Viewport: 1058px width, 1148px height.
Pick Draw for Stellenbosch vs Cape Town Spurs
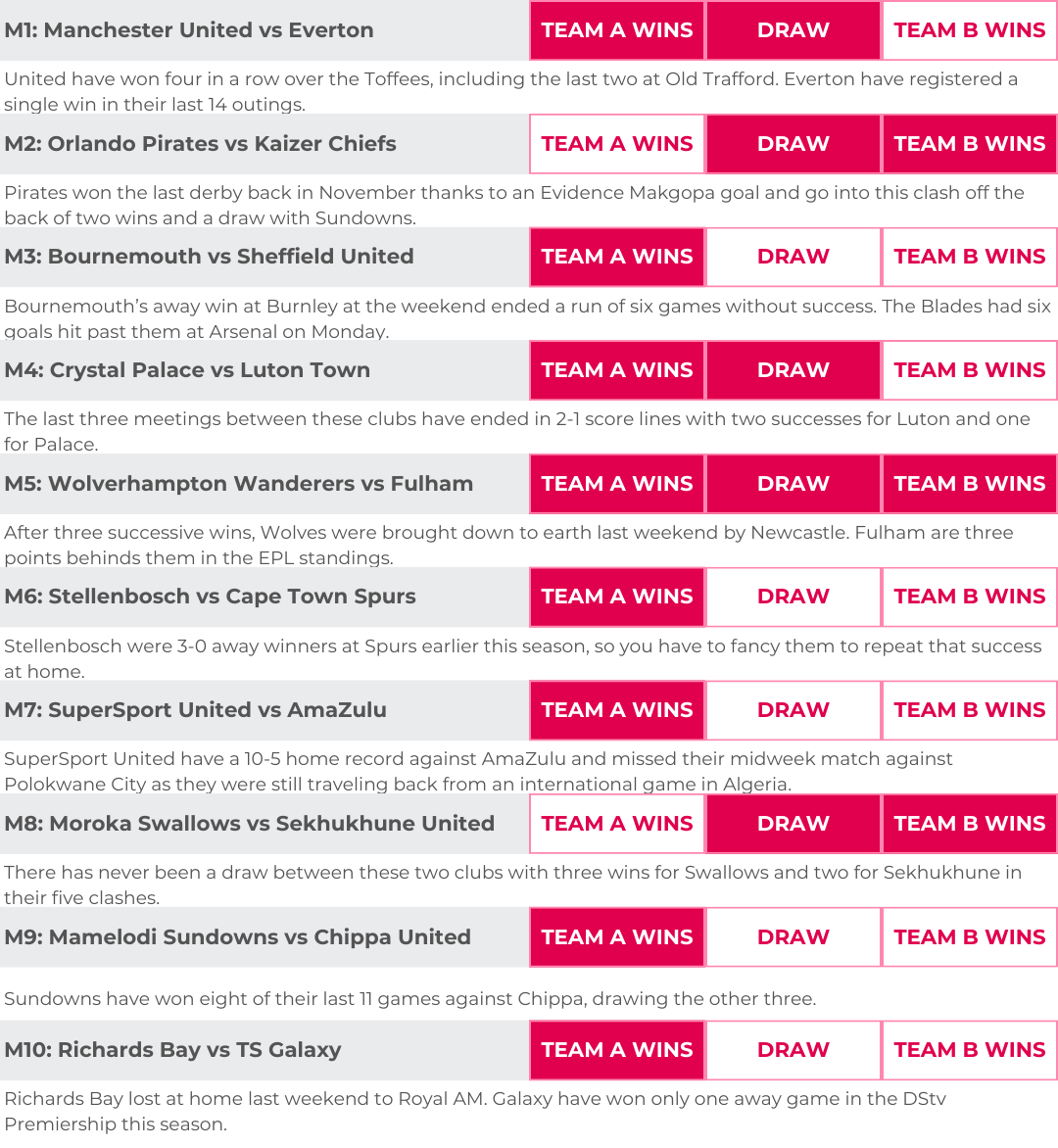point(793,597)
